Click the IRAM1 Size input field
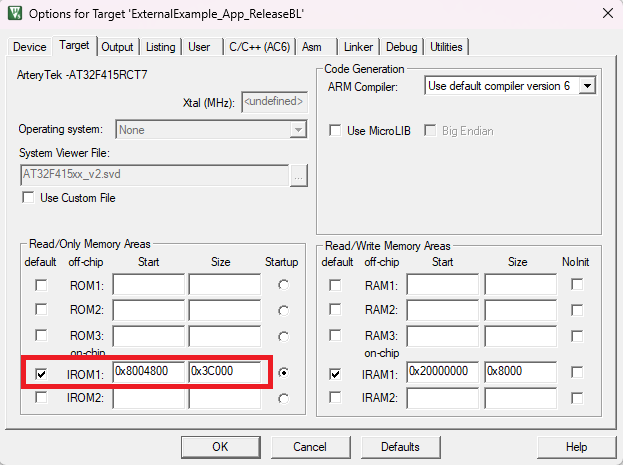Viewport: 623px width, 465px height. (x=520, y=372)
